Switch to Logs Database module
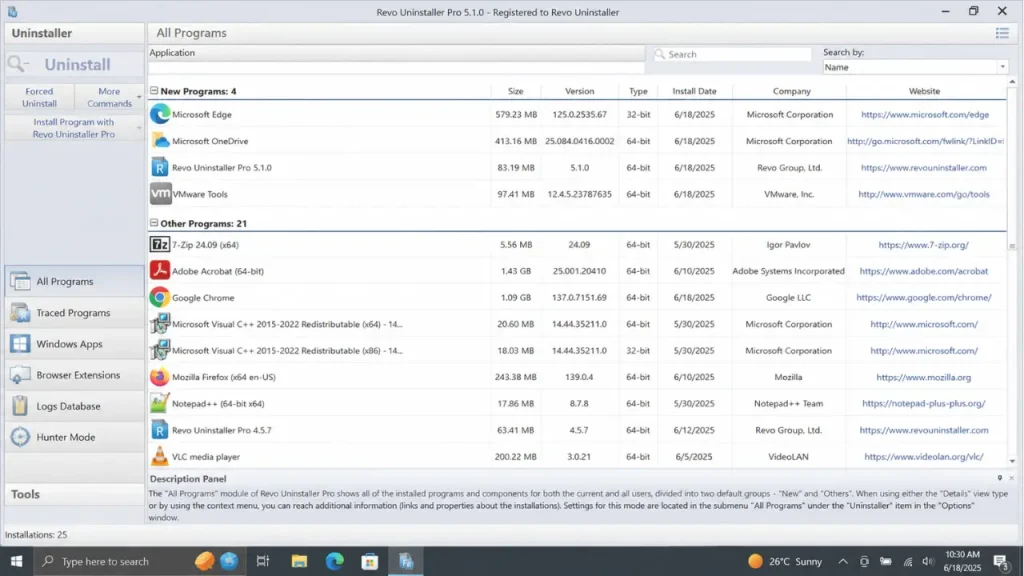 [x=74, y=406]
